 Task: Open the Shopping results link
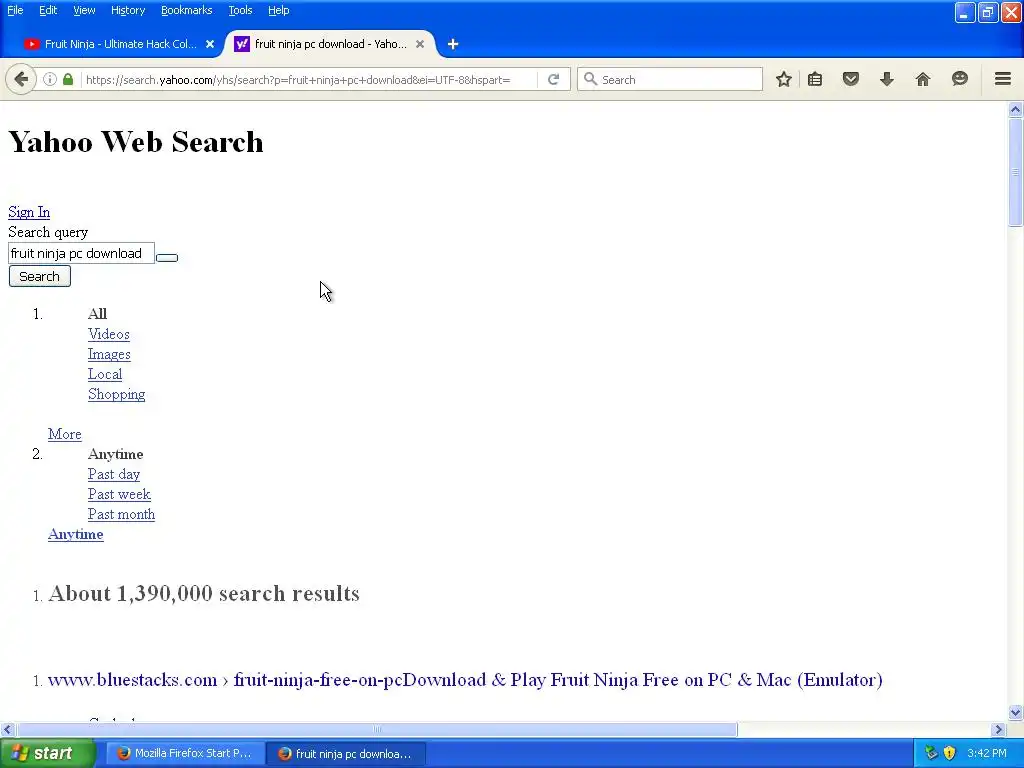(x=116, y=394)
